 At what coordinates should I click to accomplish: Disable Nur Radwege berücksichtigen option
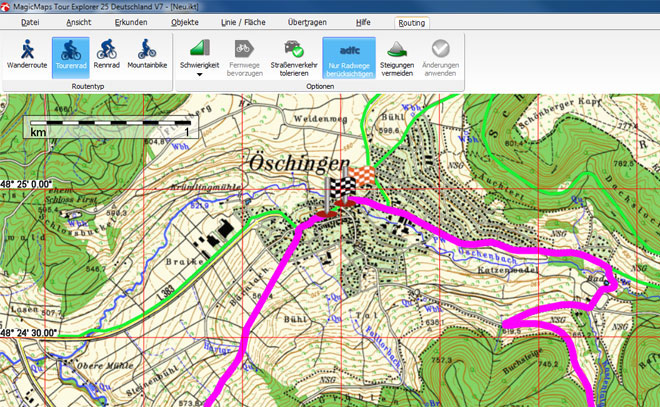pos(349,57)
